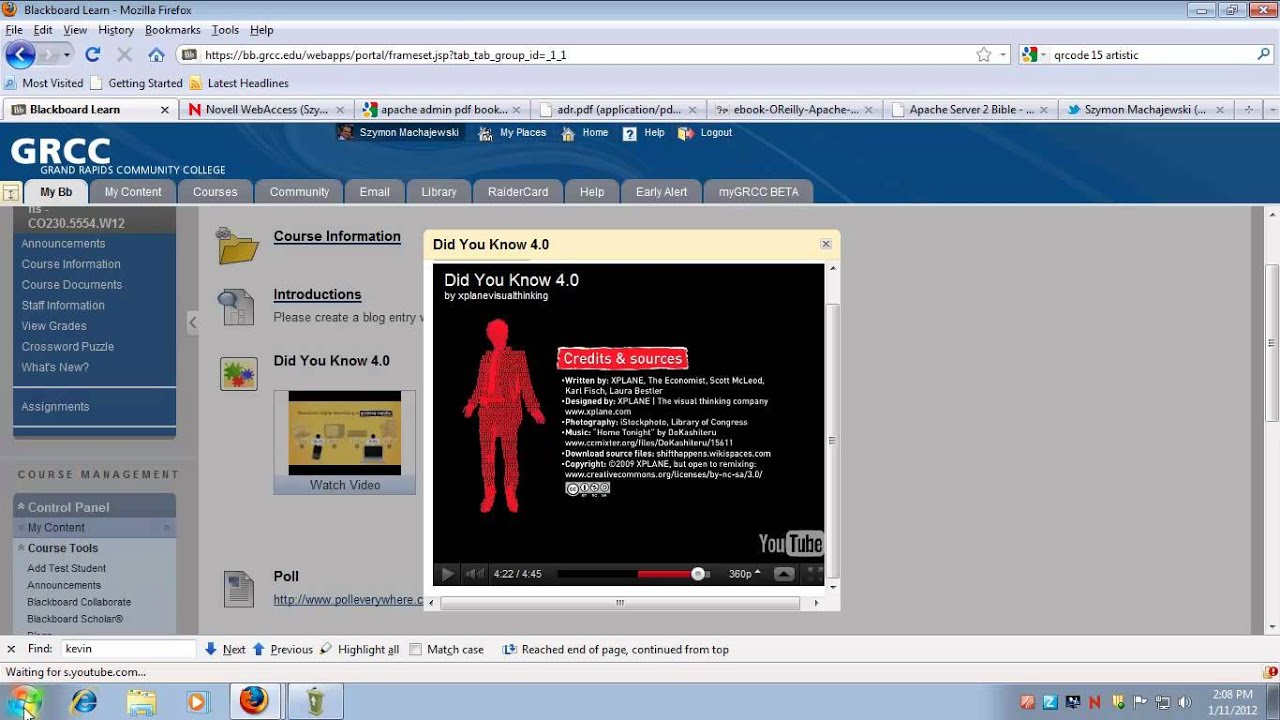Open the Community tab
The height and width of the screenshot is (720, 1280).
tap(299, 192)
